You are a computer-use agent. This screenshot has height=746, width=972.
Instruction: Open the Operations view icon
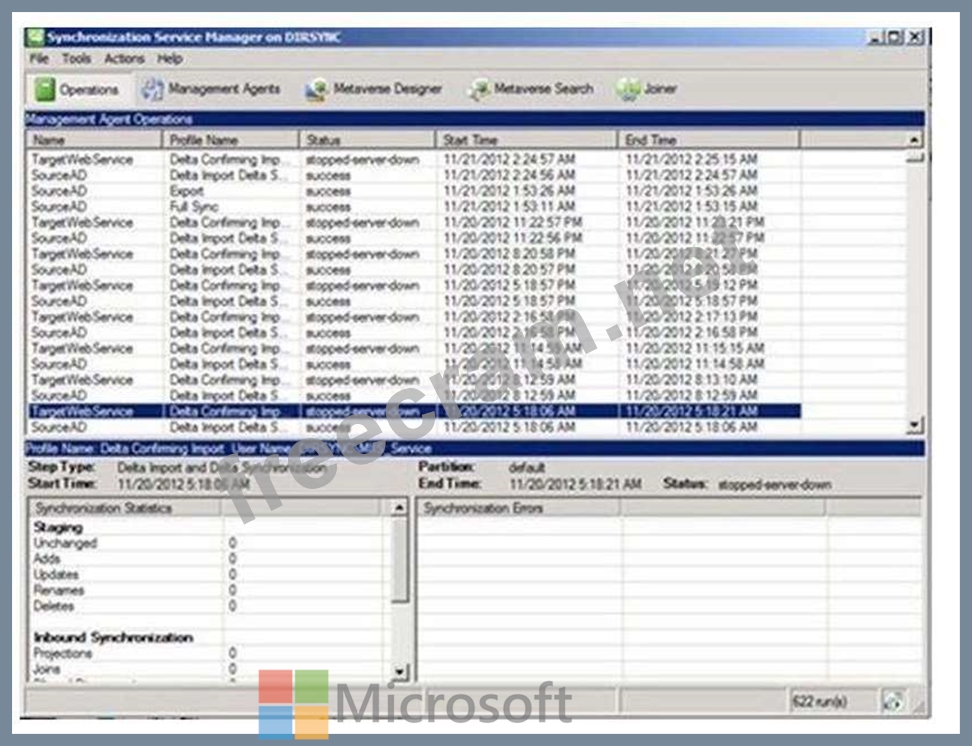[45, 90]
